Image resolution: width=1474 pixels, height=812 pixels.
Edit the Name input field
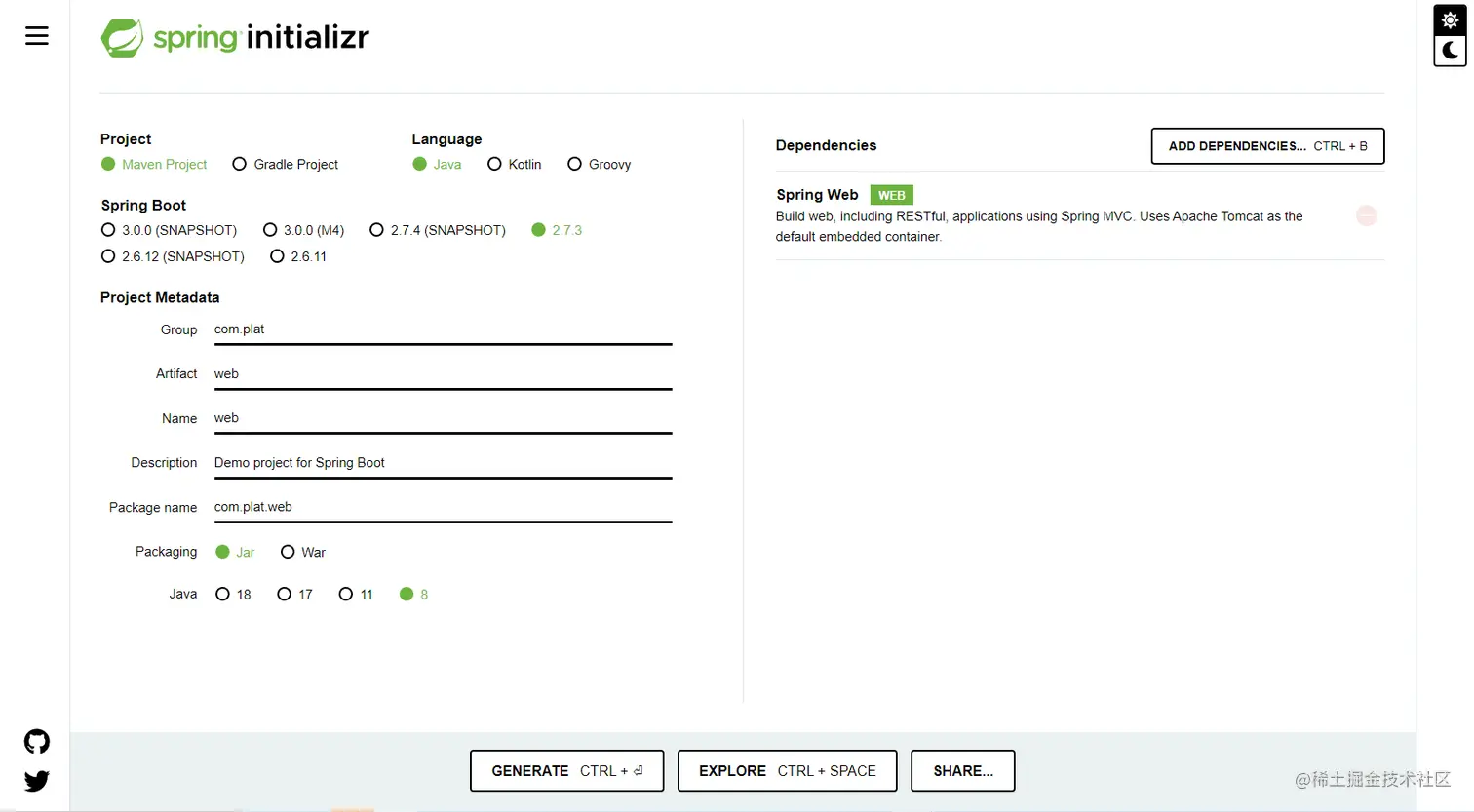(x=444, y=418)
